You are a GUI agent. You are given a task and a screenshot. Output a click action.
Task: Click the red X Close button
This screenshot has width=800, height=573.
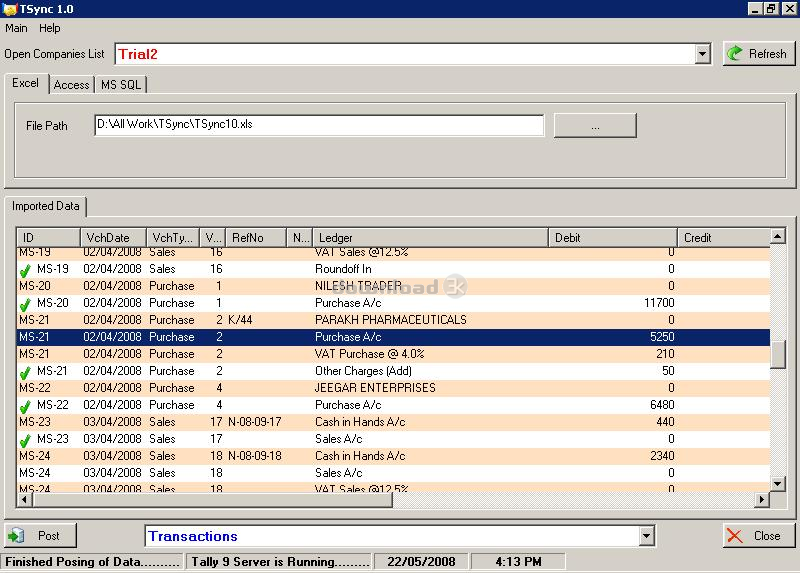[x=759, y=535]
